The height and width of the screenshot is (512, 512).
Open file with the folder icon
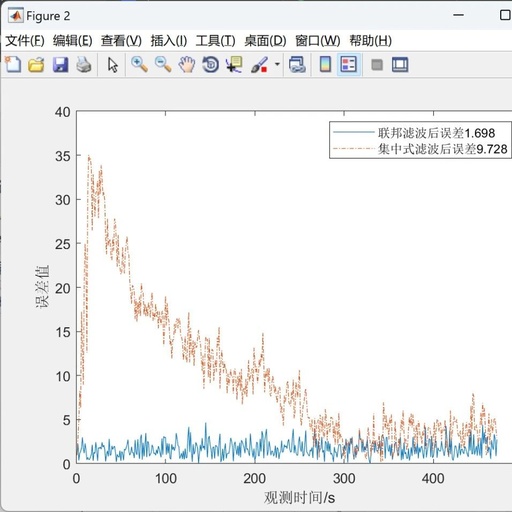[36, 64]
